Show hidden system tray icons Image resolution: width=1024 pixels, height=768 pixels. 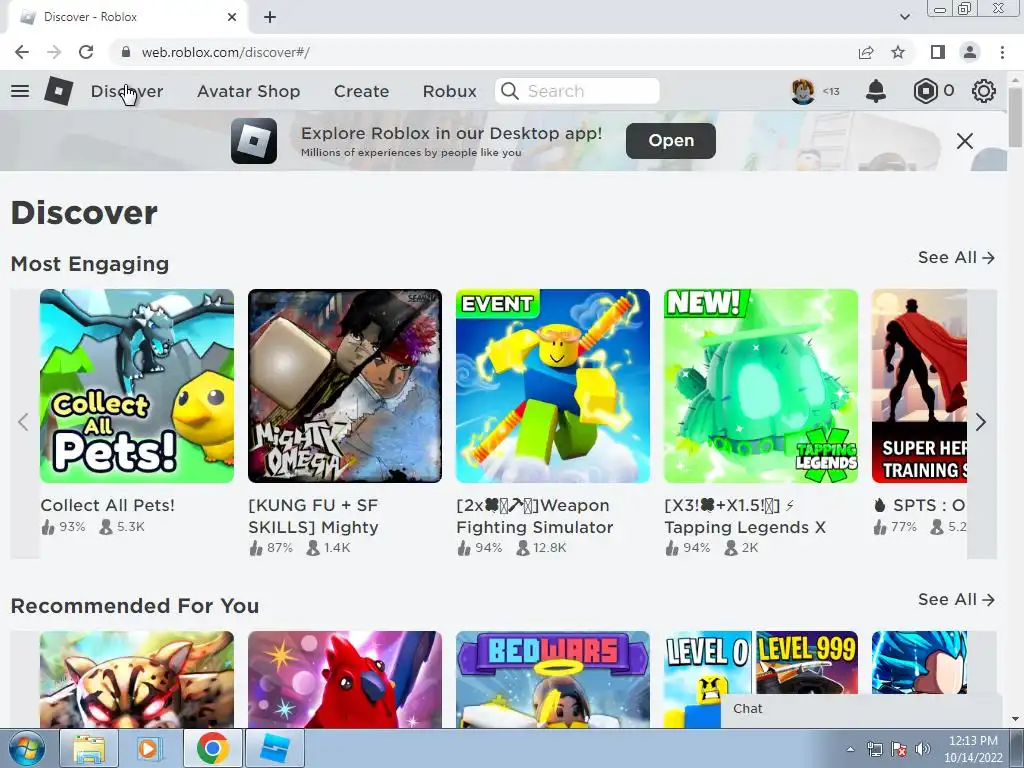850,749
